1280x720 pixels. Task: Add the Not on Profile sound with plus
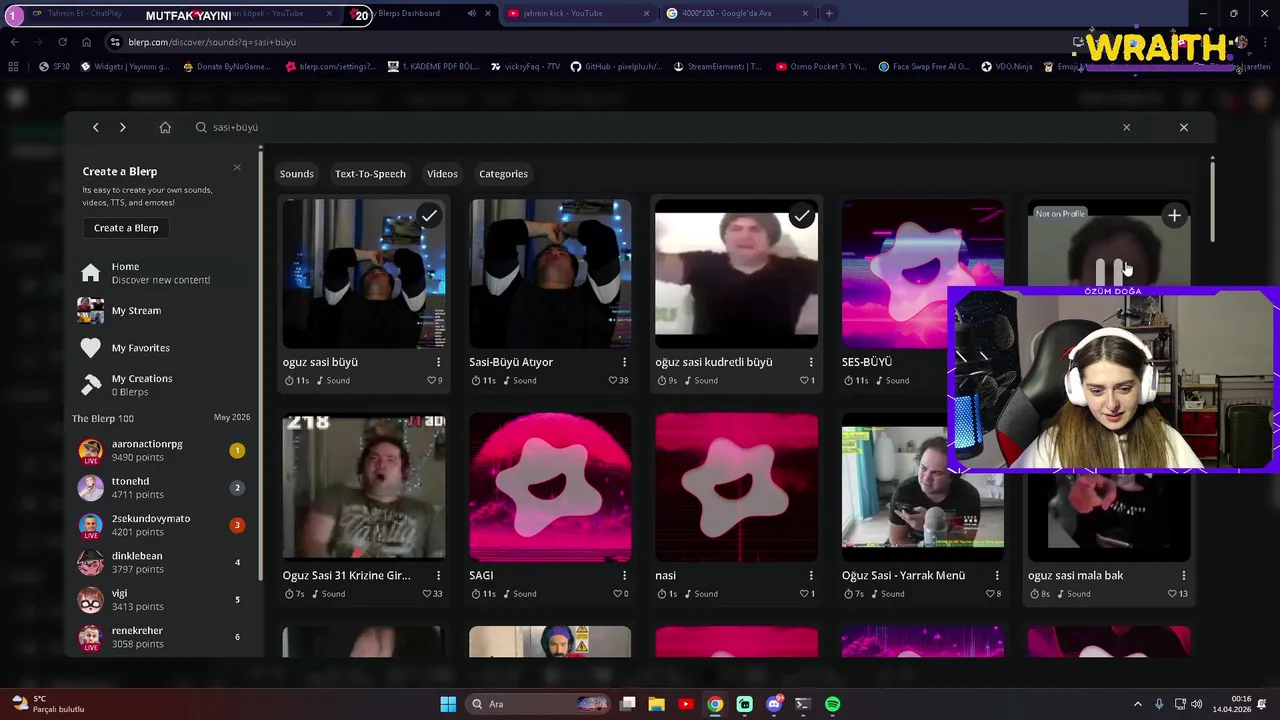click(x=1174, y=215)
